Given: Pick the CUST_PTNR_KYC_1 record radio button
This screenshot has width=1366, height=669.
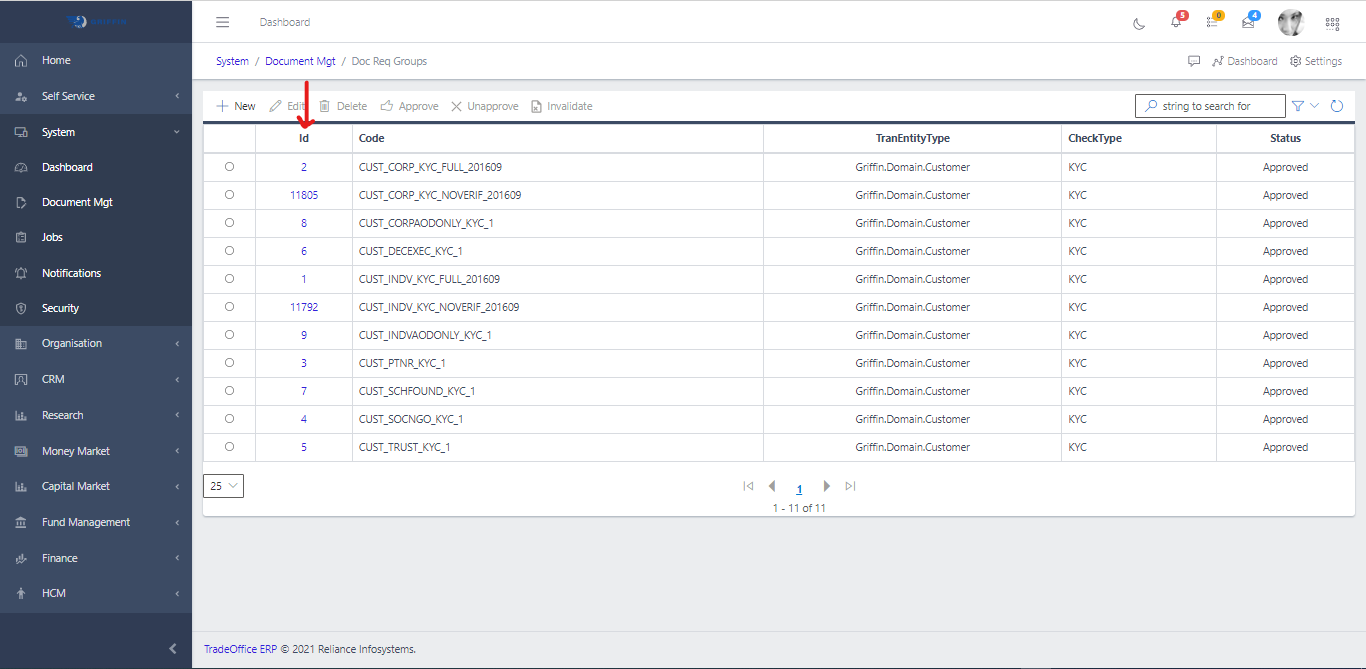Looking at the screenshot, I should [229, 363].
